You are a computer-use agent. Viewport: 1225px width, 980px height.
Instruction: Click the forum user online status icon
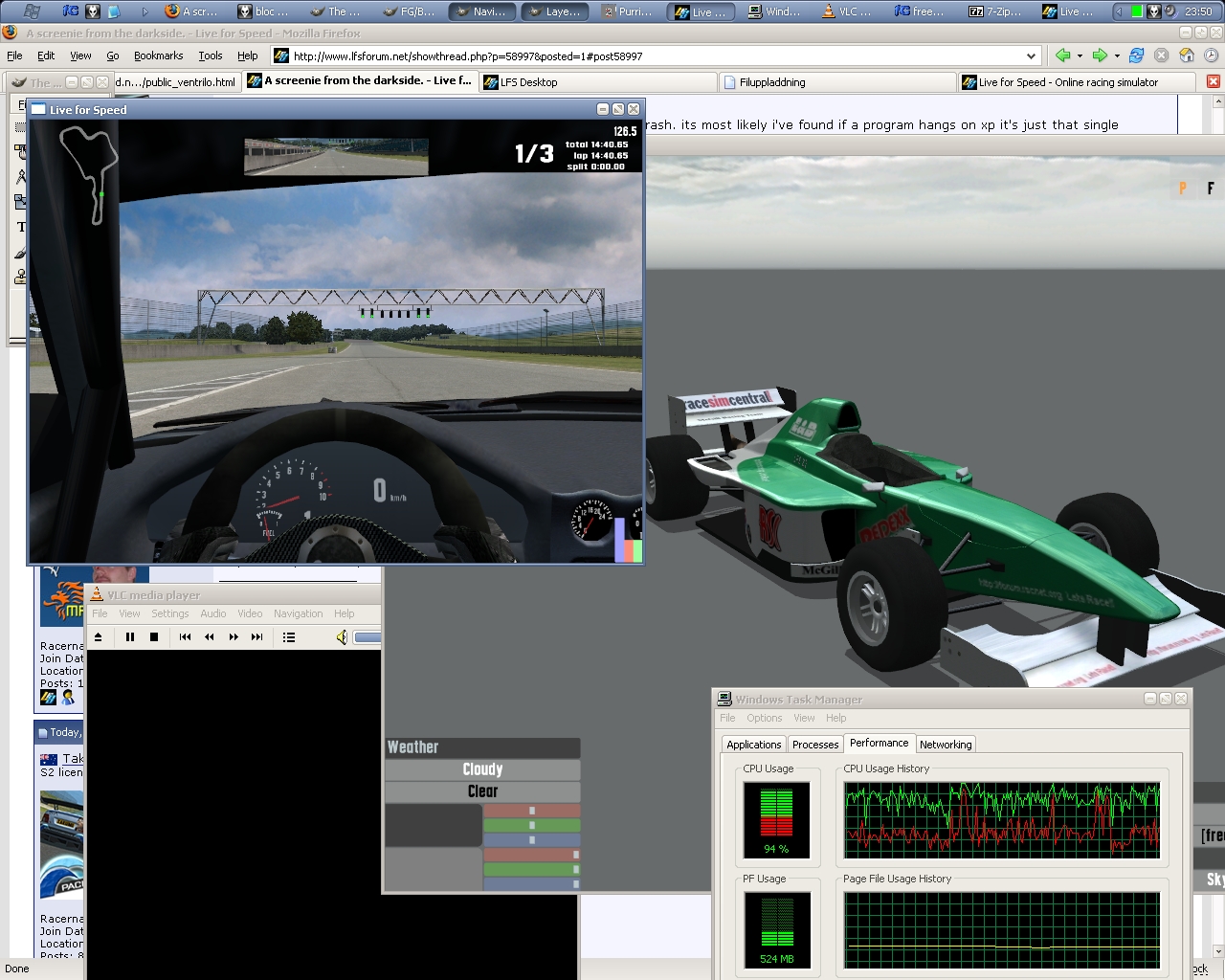tap(67, 698)
